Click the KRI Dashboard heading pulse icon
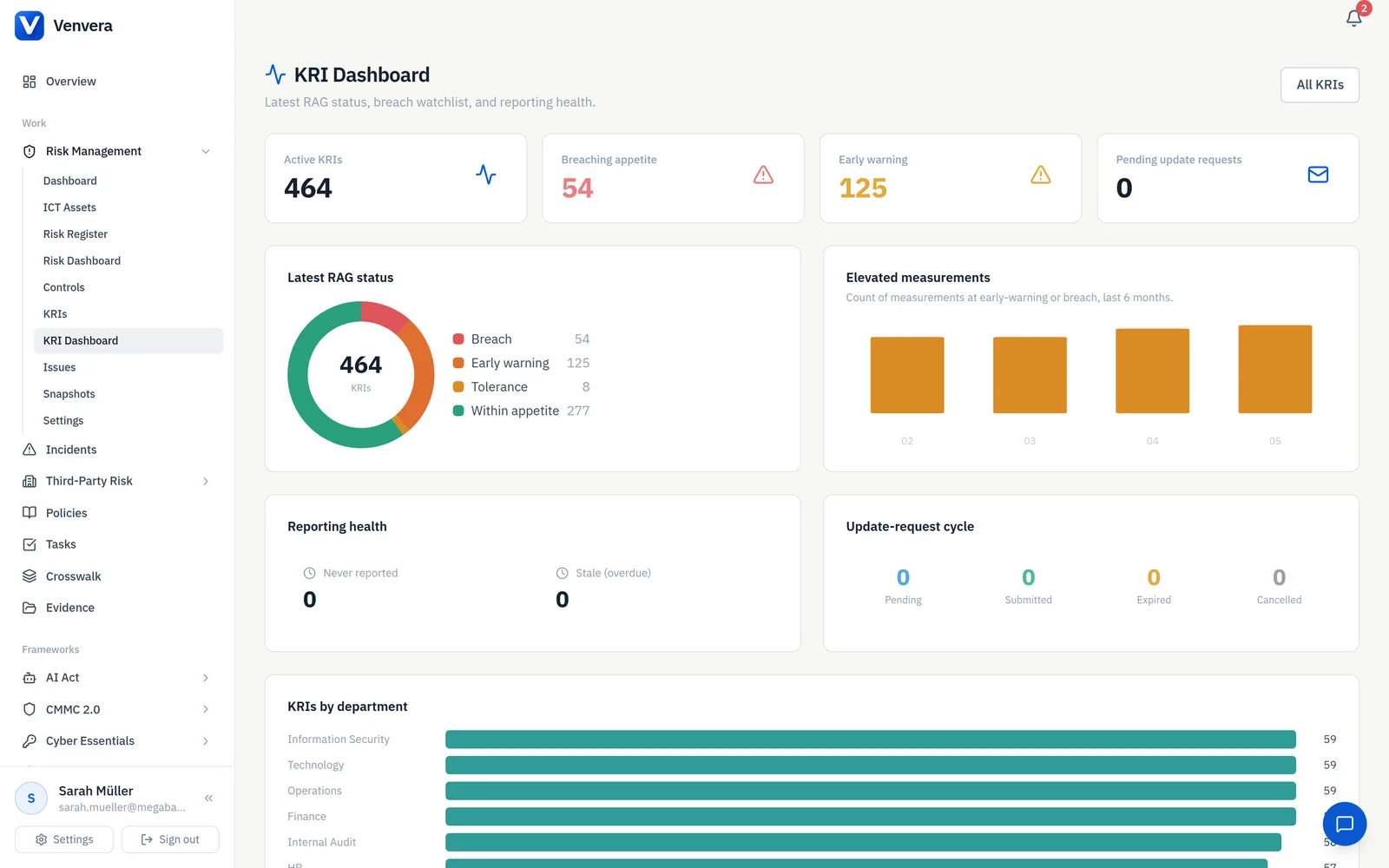Viewport: 1389px width, 868px height. point(275,75)
